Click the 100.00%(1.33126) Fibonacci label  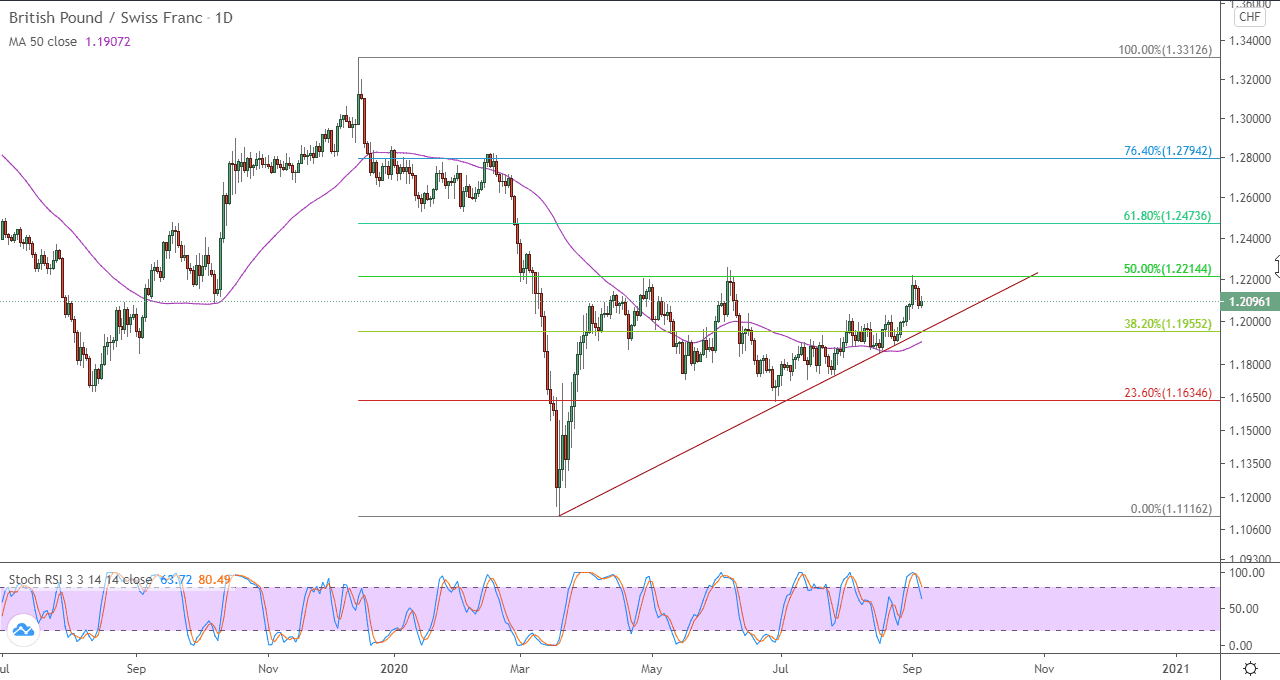point(1165,50)
